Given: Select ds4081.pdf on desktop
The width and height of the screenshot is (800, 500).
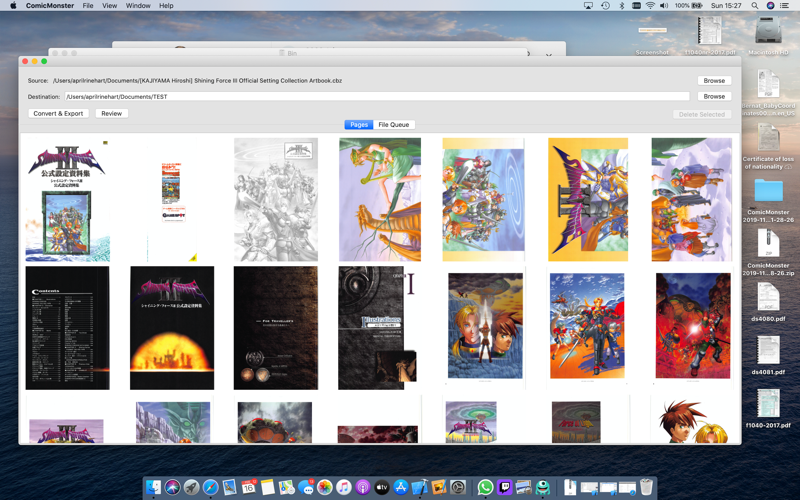Looking at the screenshot, I should 768,355.
